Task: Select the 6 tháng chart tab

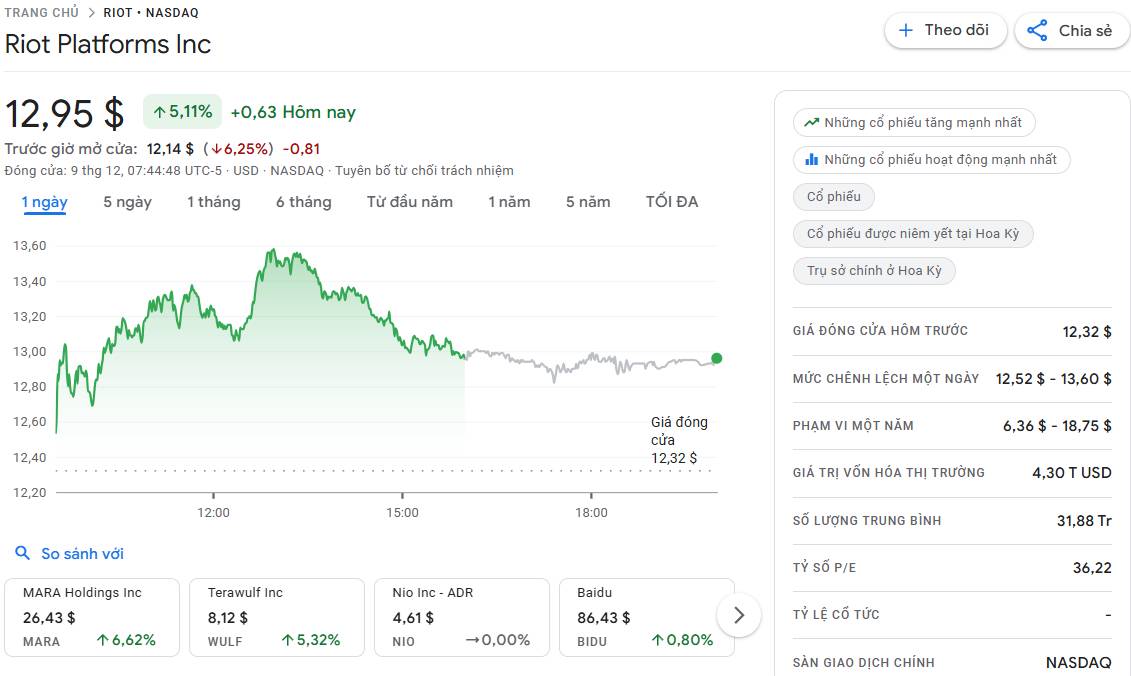Action: [x=304, y=202]
